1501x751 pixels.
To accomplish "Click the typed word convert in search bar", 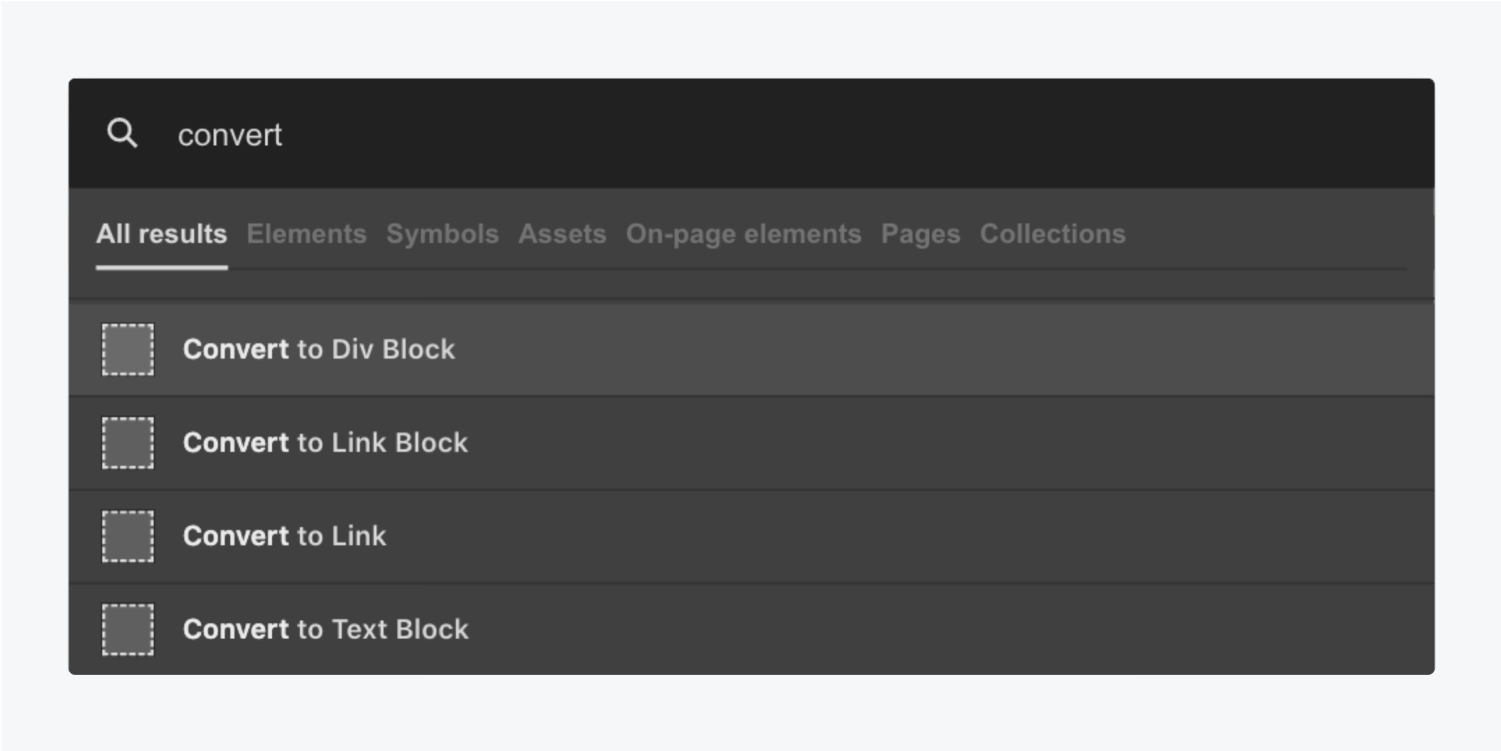I will [x=230, y=135].
